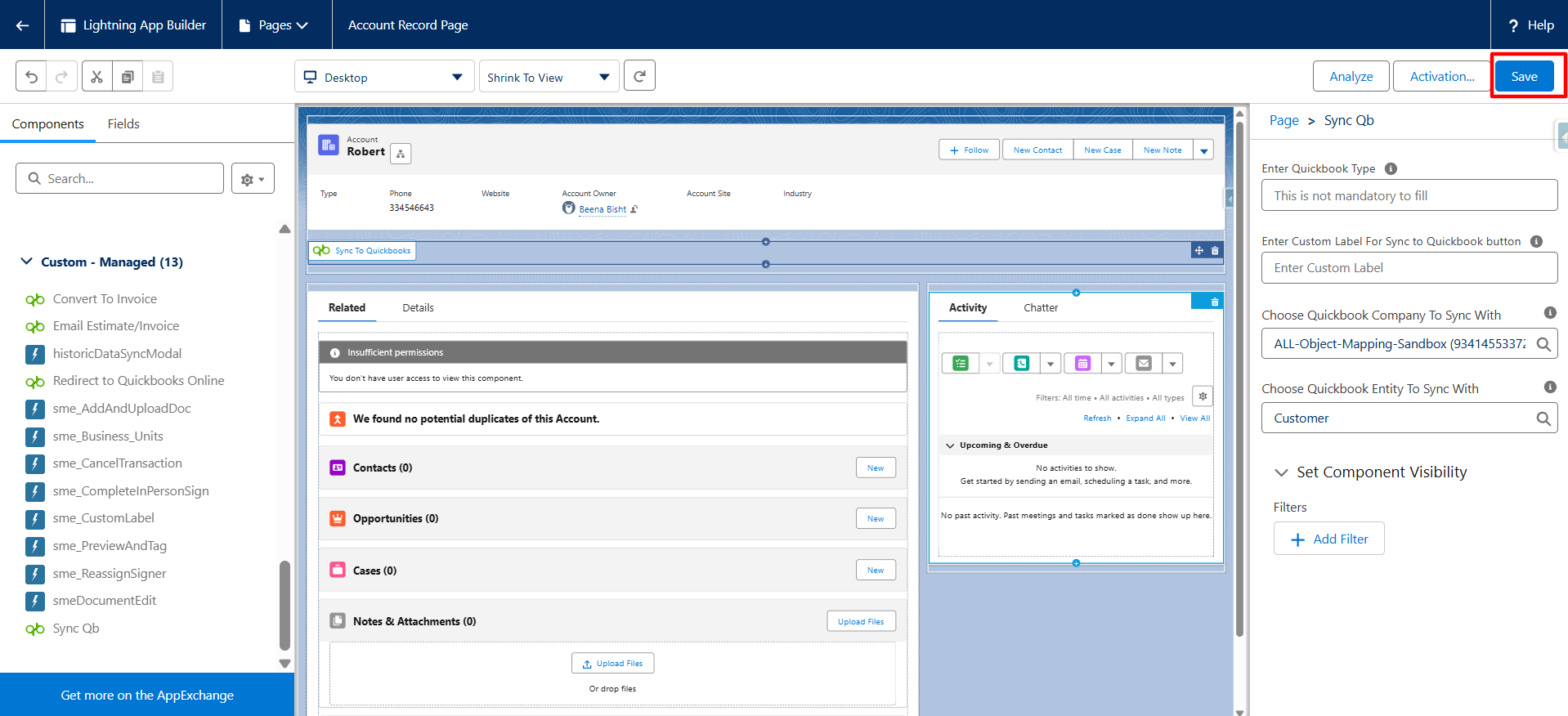Screen dimensions: 1568x716
Task: Collapse the Custom - Managed section
Action: point(27,262)
